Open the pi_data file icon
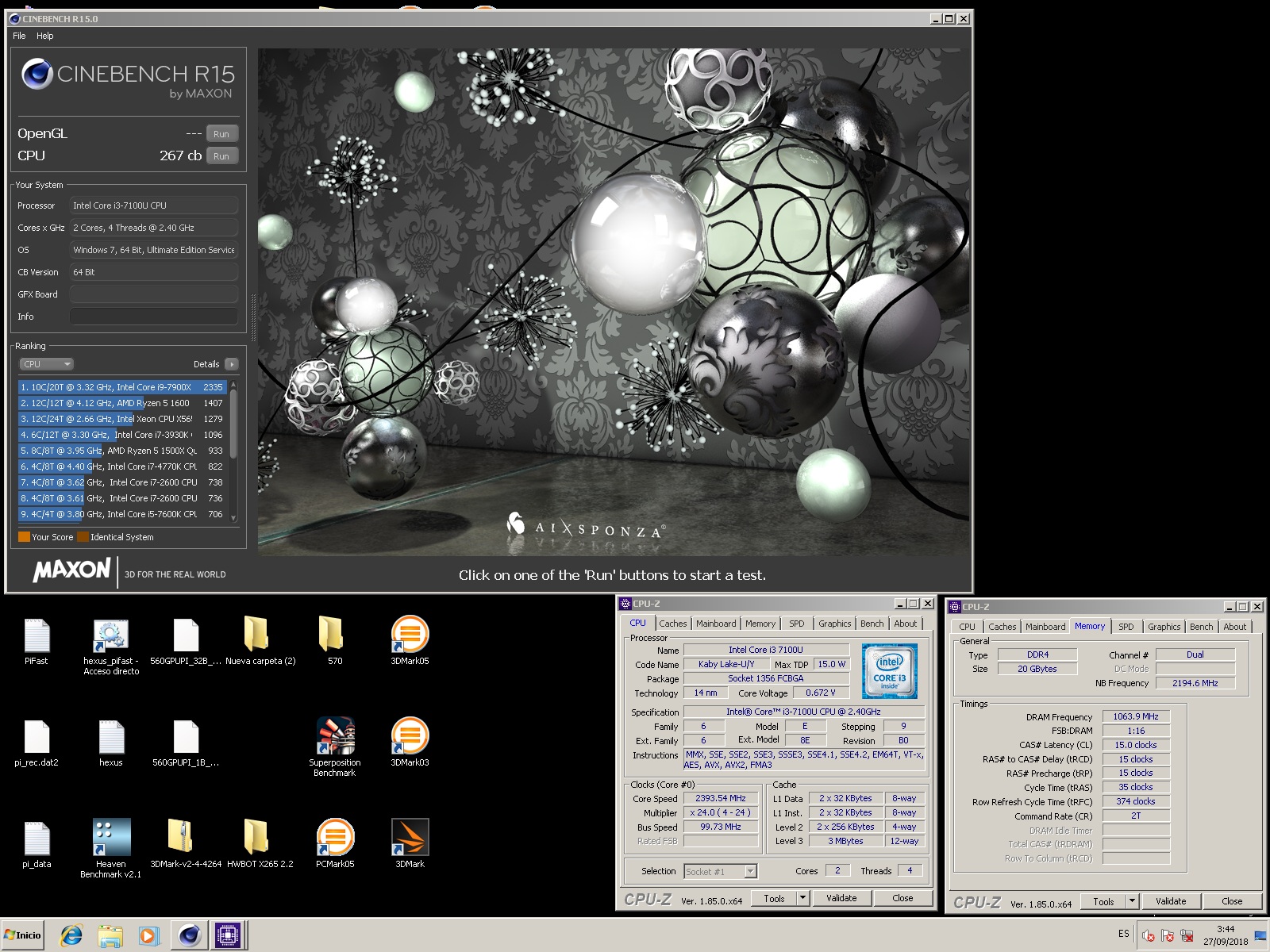This screenshot has width=1270, height=952. (37, 839)
